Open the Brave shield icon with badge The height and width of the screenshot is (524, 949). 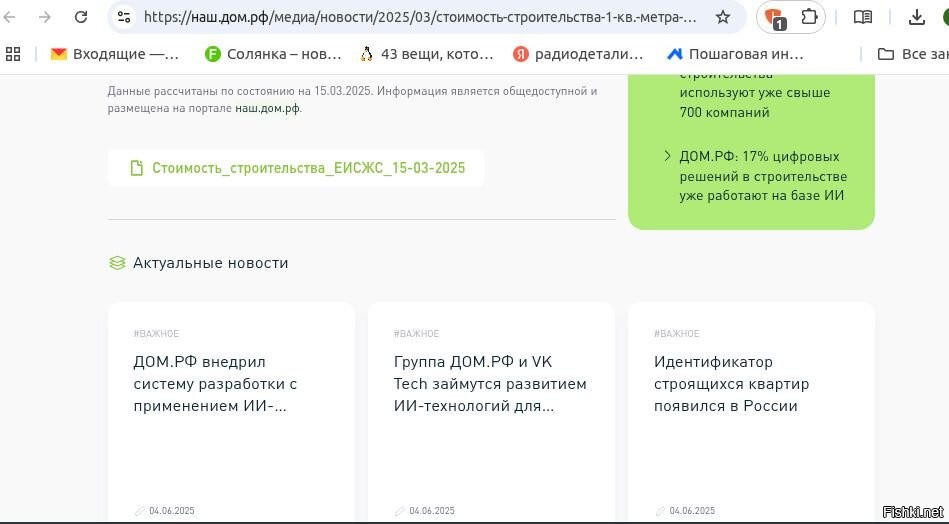click(773, 18)
